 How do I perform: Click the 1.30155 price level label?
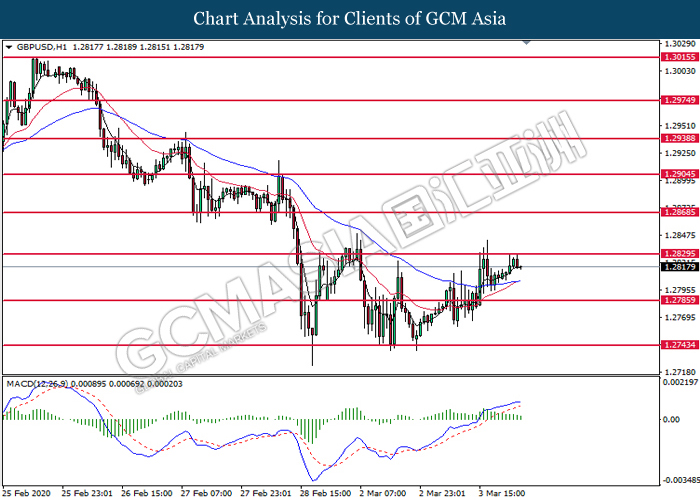pos(679,57)
